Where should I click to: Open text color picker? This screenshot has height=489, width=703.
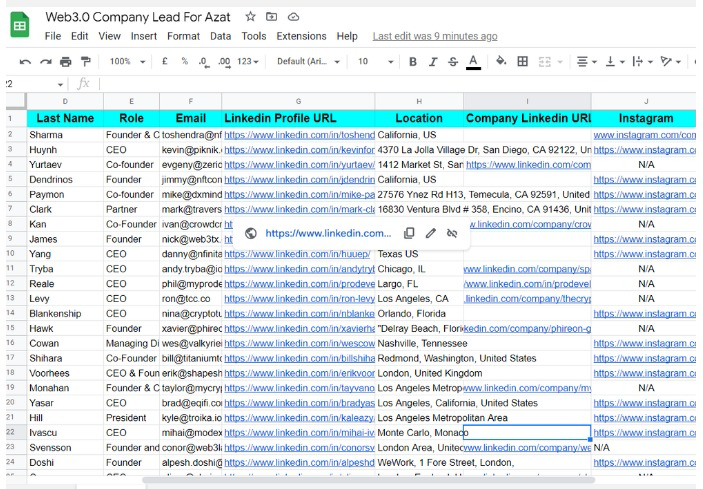click(473, 62)
